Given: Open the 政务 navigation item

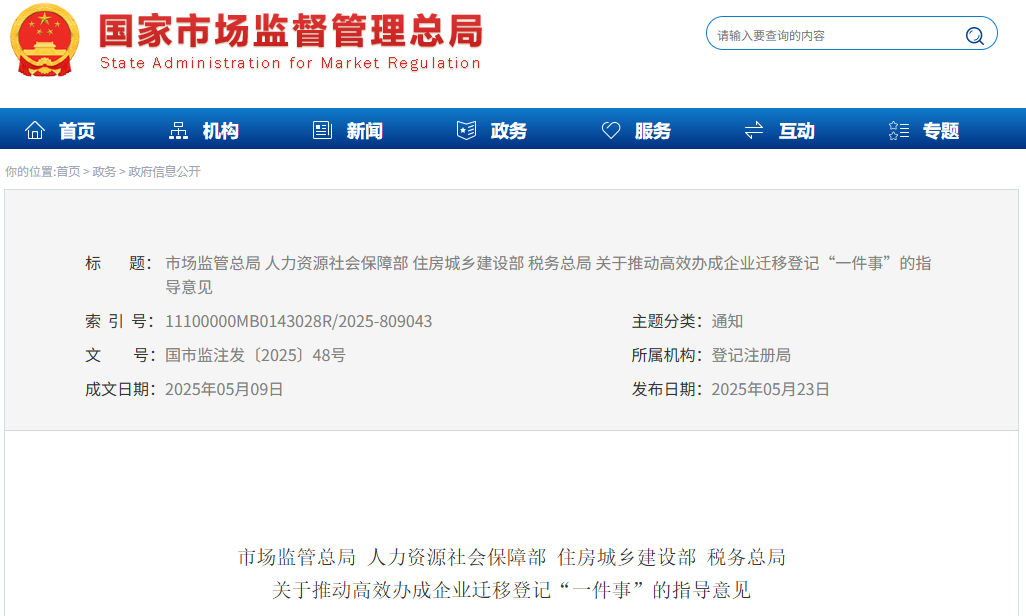Looking at the screenshot, I should pos(508,131).
